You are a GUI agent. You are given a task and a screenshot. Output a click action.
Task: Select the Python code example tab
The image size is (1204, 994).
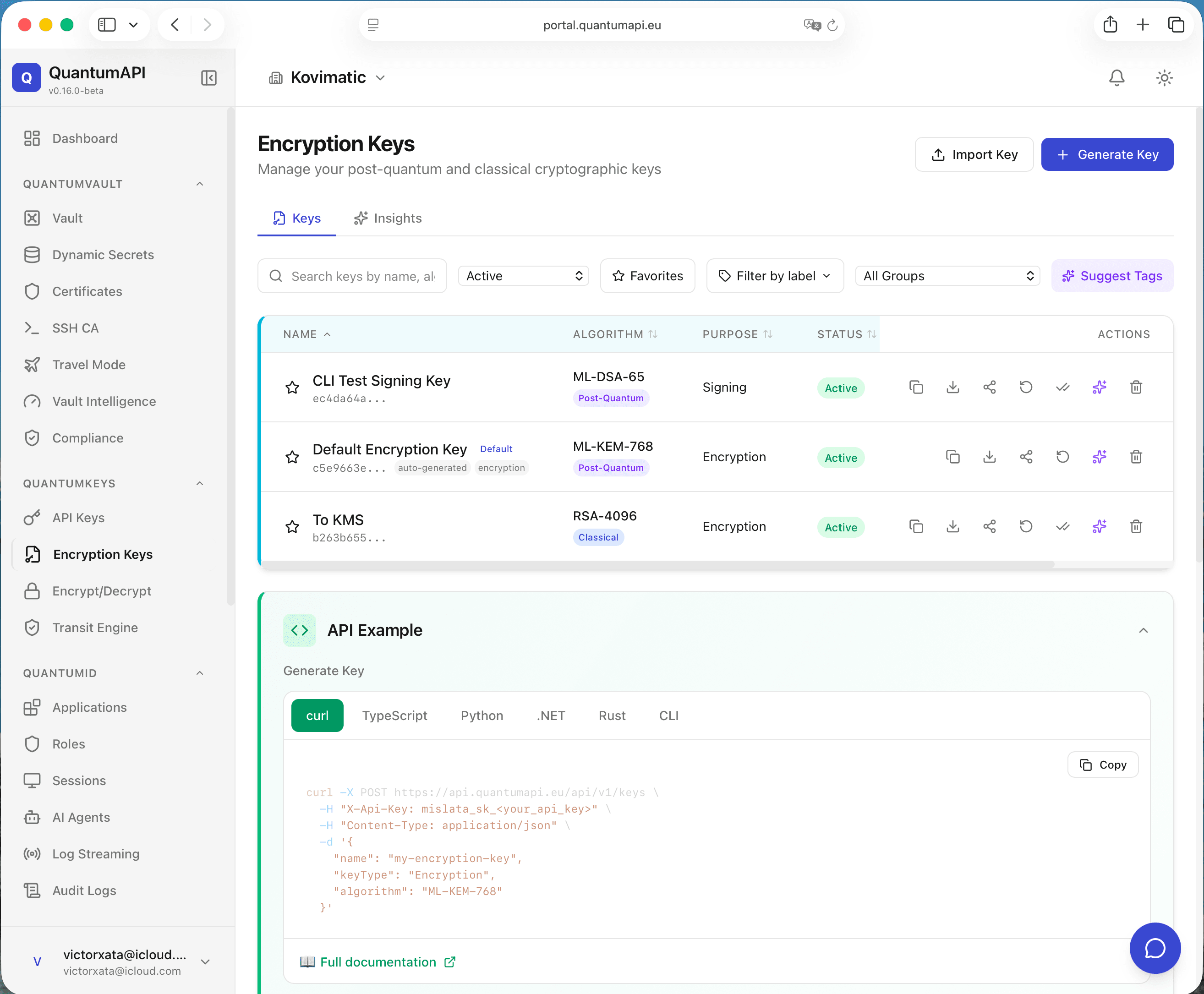482,715
